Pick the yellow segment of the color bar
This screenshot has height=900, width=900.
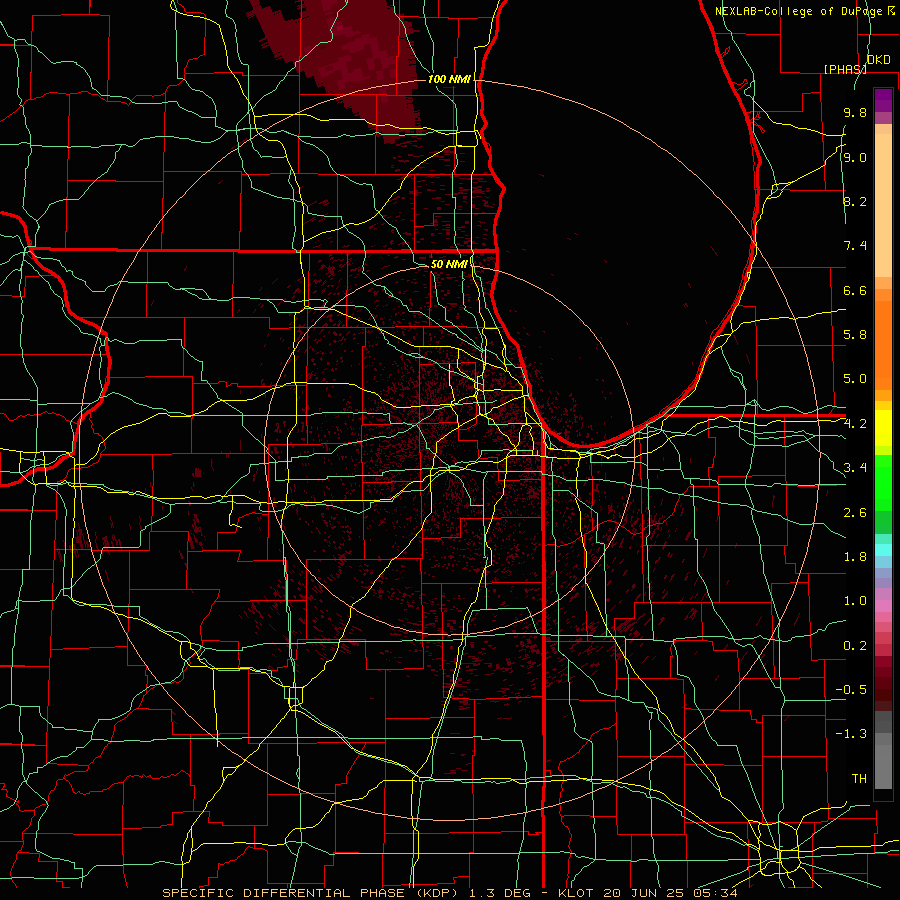pos(883,428)
